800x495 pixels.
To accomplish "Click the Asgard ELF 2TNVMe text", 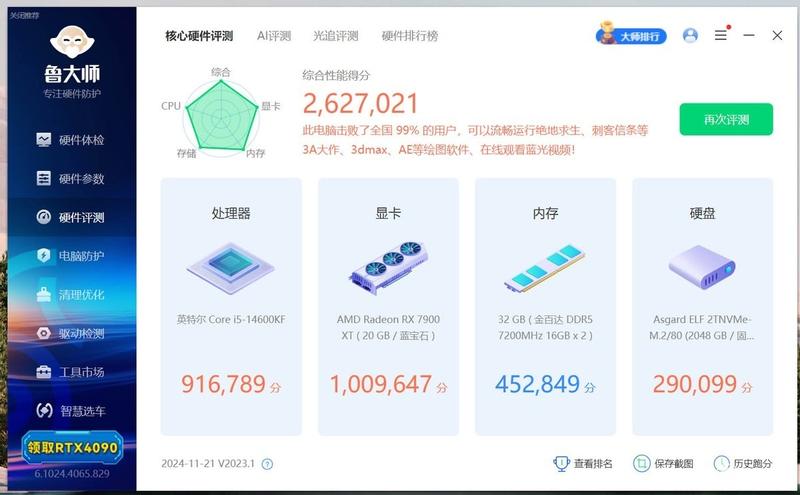I will point(702,328).
